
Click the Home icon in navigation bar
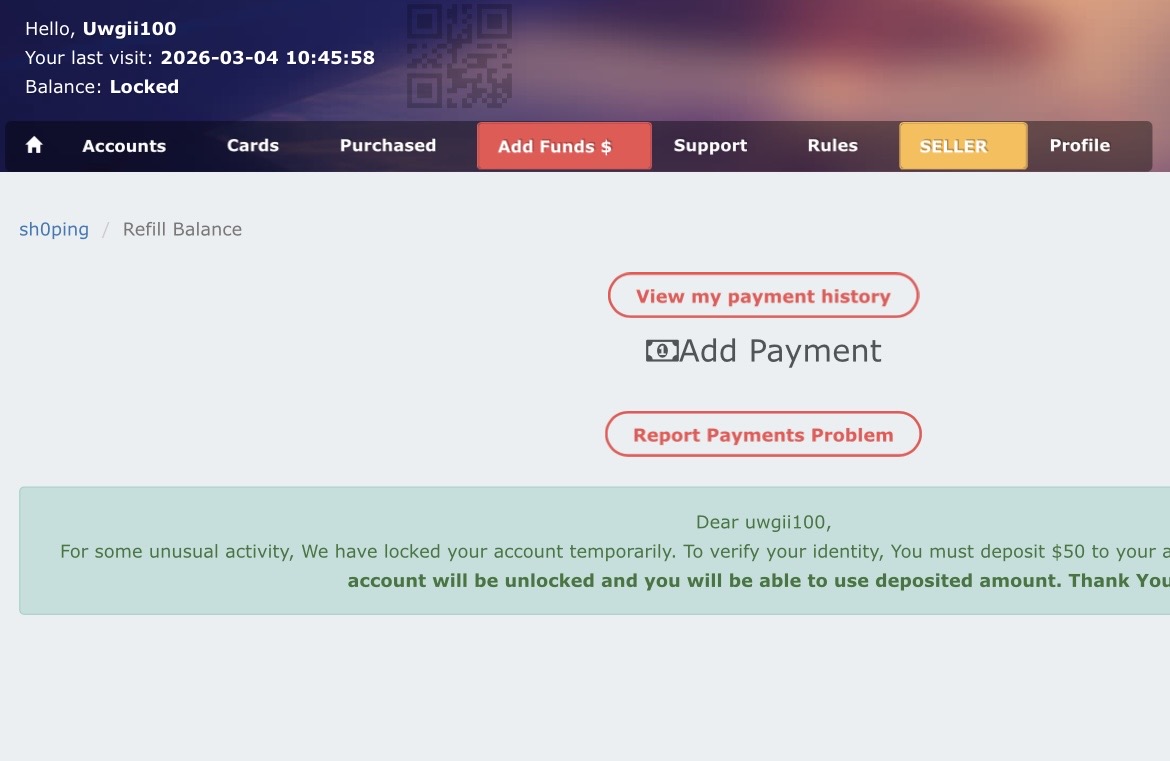click(34, 146)
